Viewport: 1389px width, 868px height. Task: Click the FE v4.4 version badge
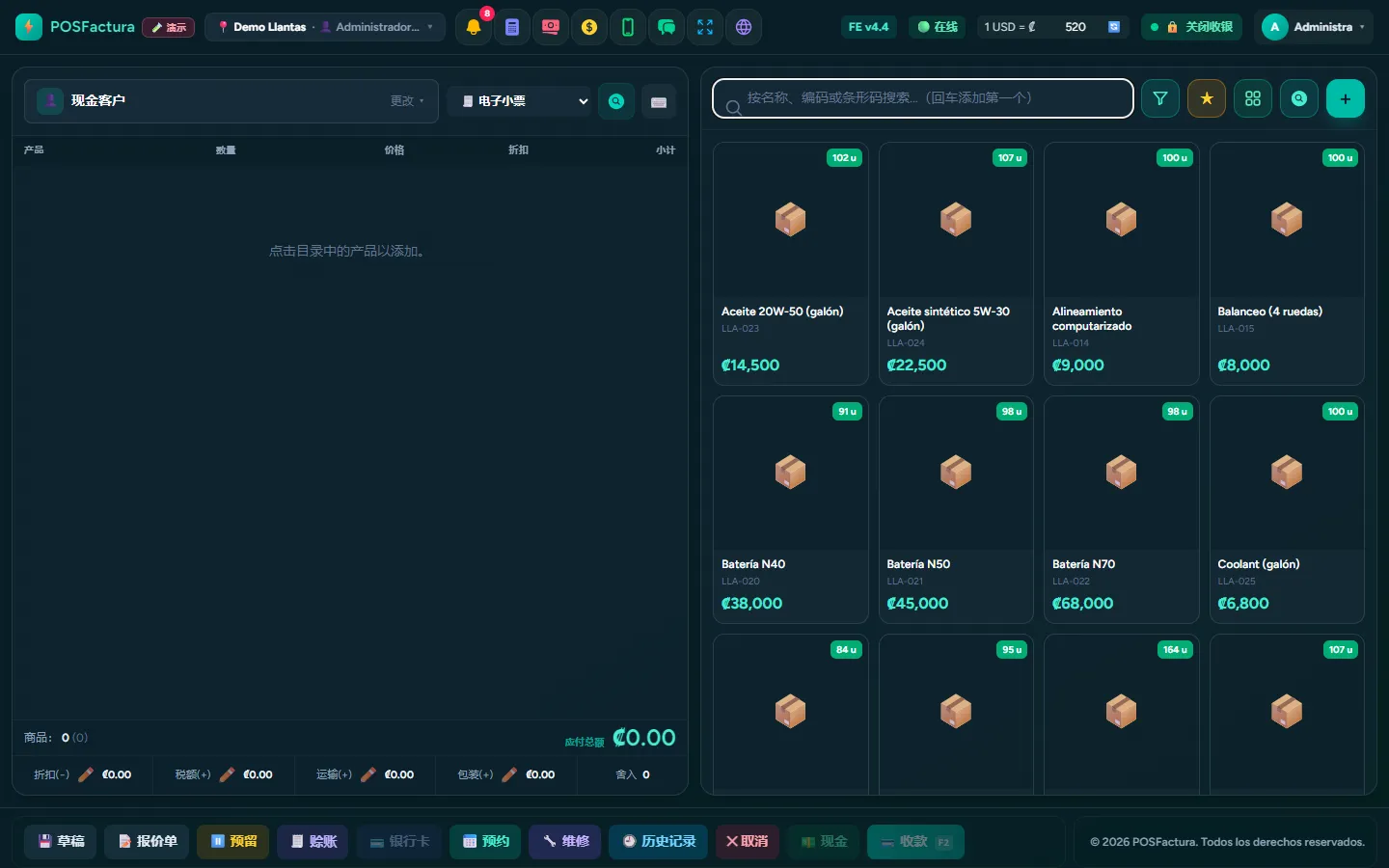(x=869, y=27)
